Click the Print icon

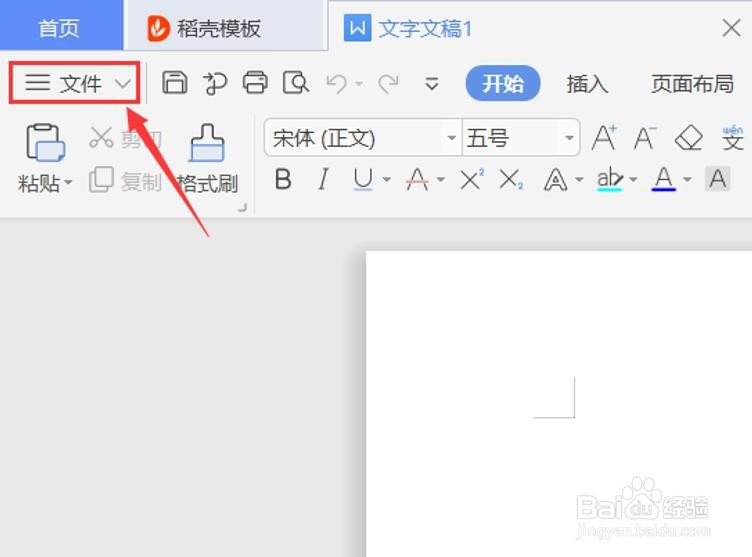[255, 83]
